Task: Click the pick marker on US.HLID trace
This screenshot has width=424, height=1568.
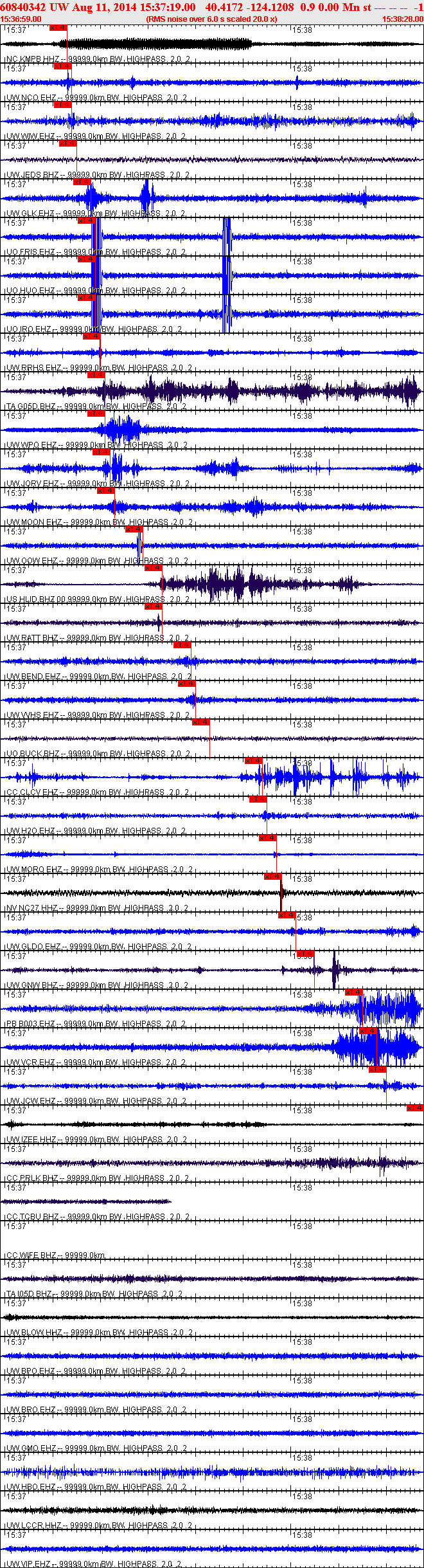Action: click(153, 568)
